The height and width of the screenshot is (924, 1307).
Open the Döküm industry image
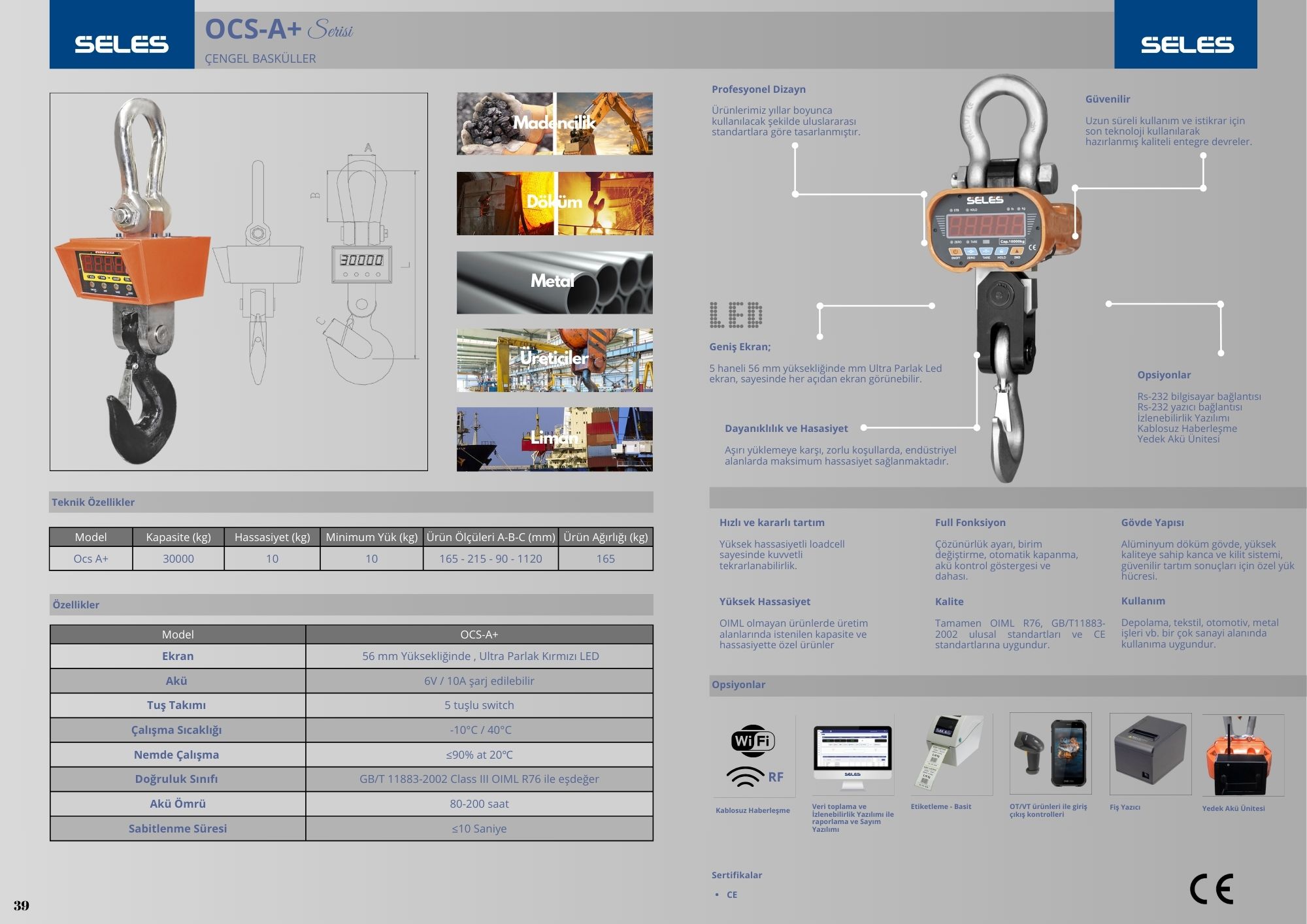pos(554,203)
